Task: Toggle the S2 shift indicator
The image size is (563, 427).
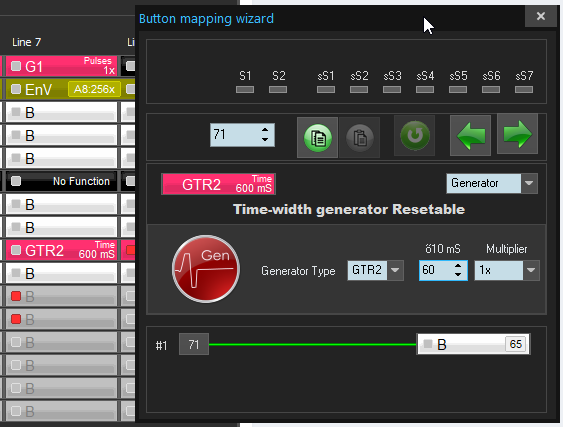Action: tap(278, 89)
